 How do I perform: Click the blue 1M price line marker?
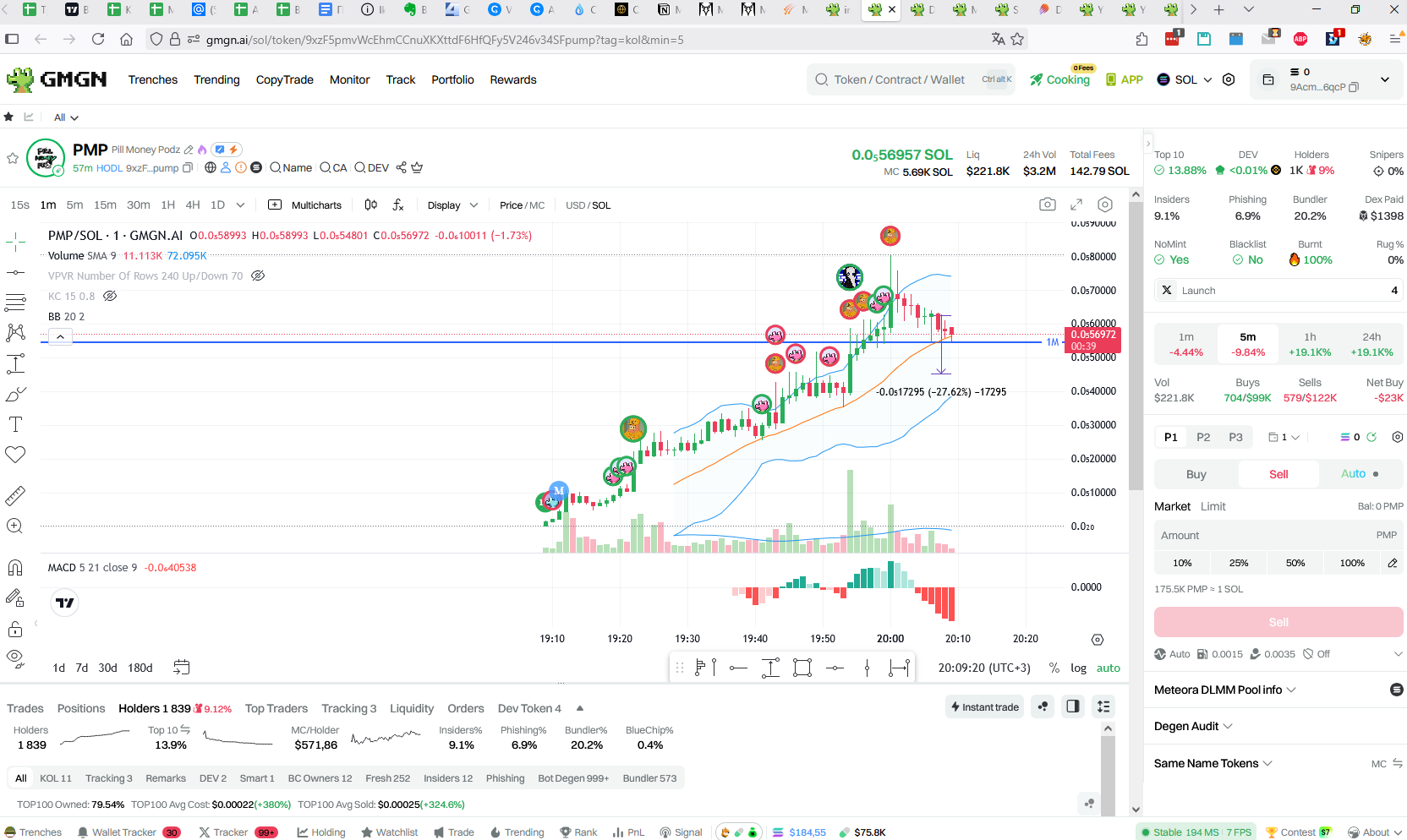coord(1053,342)
